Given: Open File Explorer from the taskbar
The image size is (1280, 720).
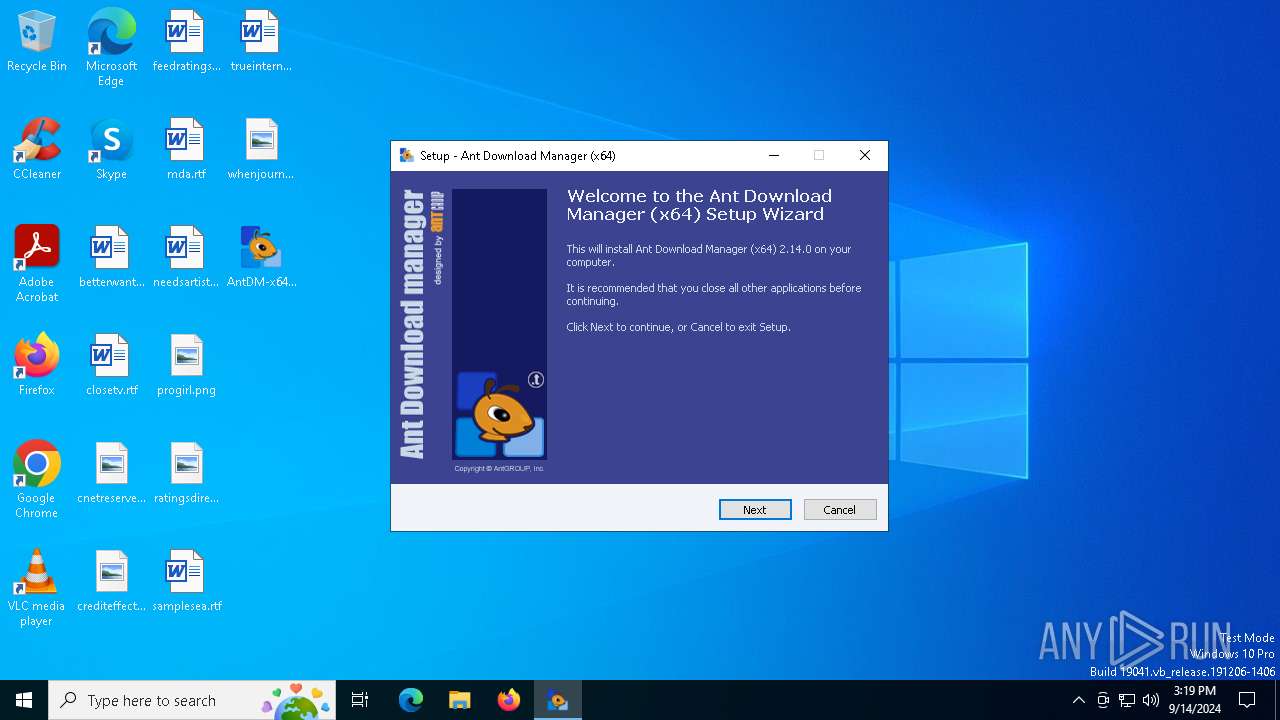Looking at the screenshot, I should (x=459, y=700).
